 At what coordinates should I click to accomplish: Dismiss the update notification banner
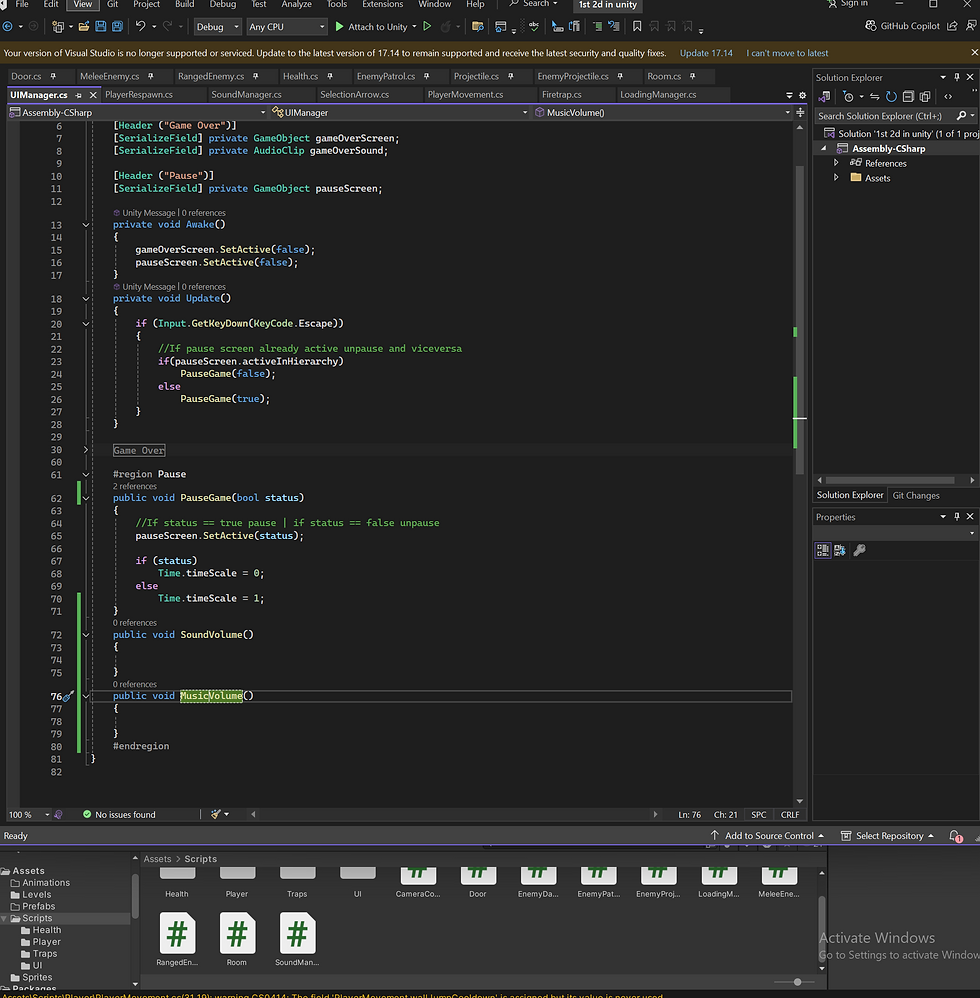click(x=974, y=52)
